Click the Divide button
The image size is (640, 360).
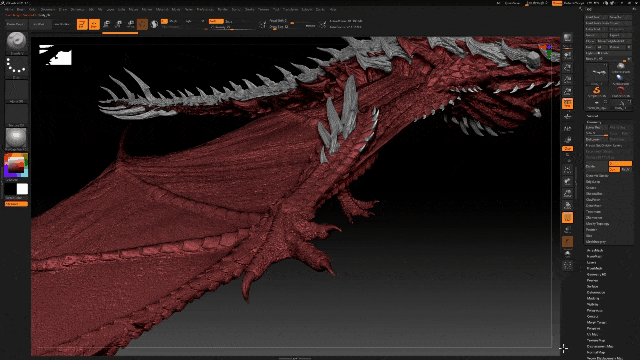[x=597, y=167]
